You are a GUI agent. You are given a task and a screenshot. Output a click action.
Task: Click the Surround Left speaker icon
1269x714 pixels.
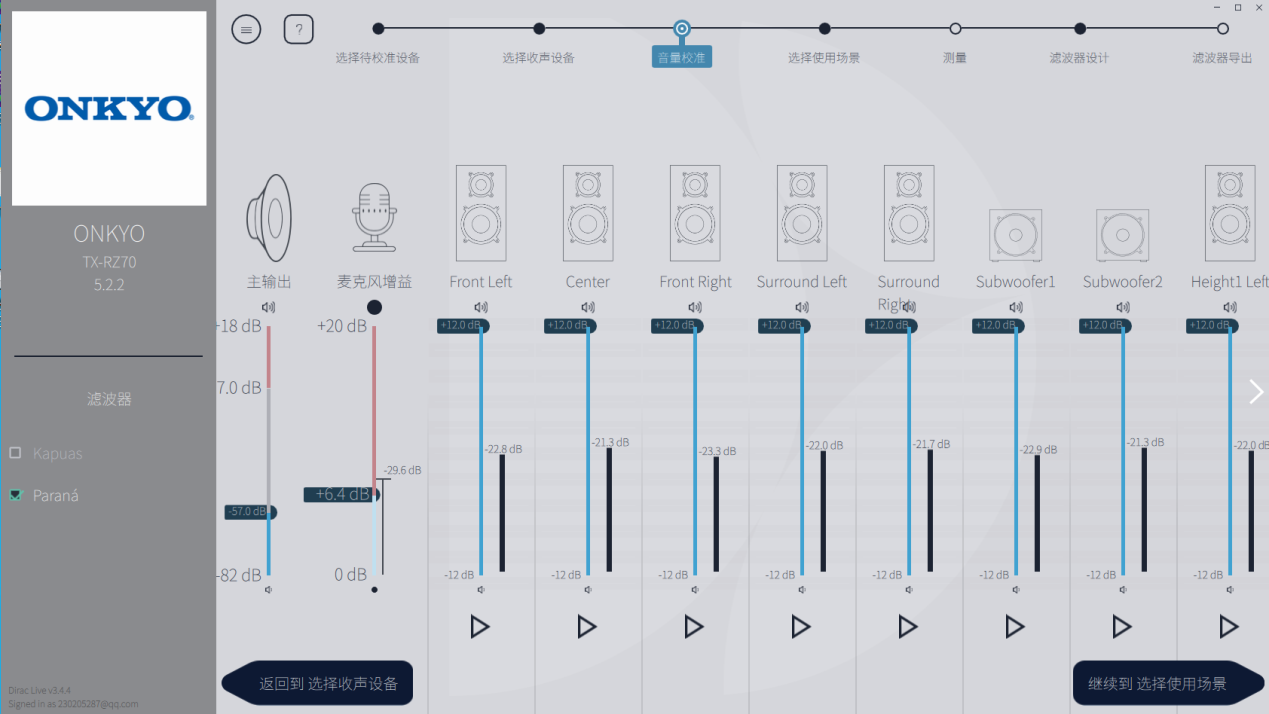(802, 214)
